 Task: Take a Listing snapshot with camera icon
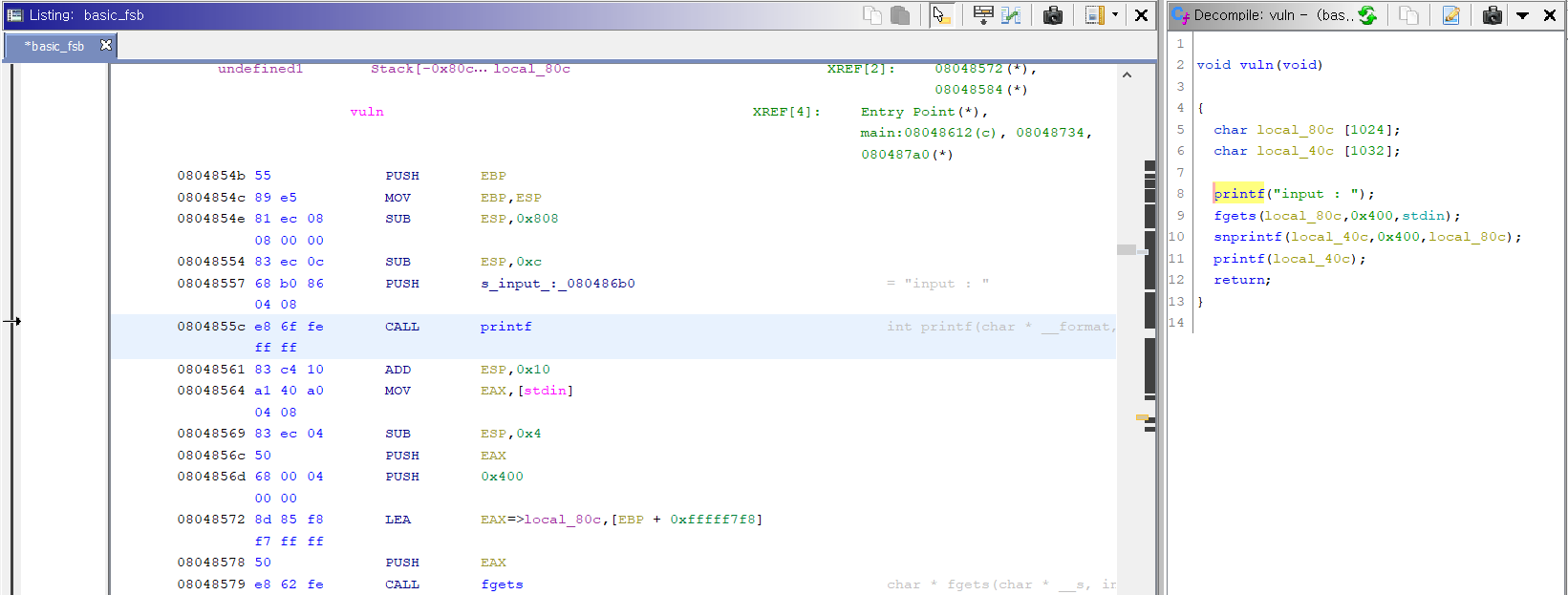point(1052,14)
